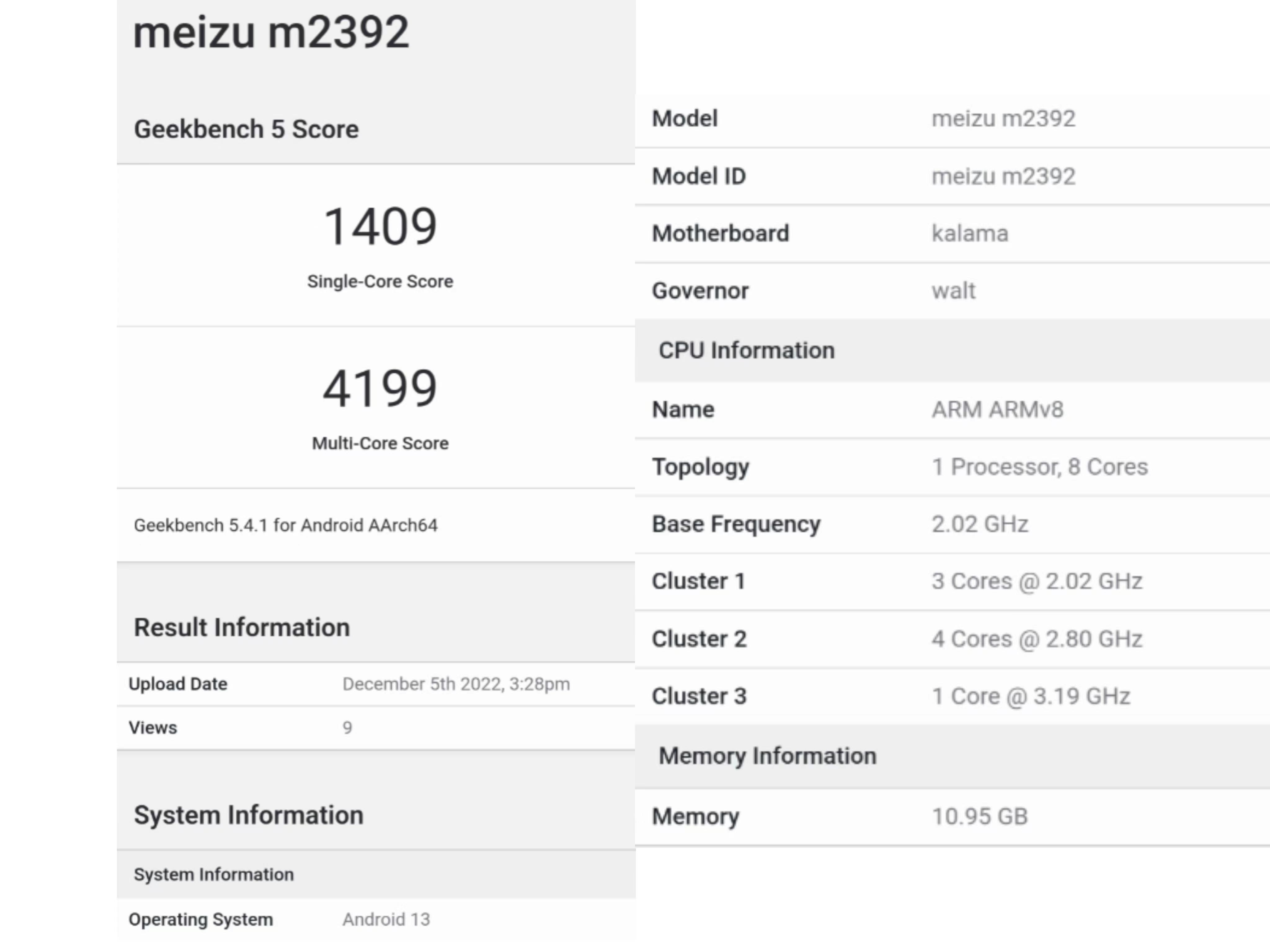Click the Model ID row value
The image size is (1270, 952).
point(1003,176)
